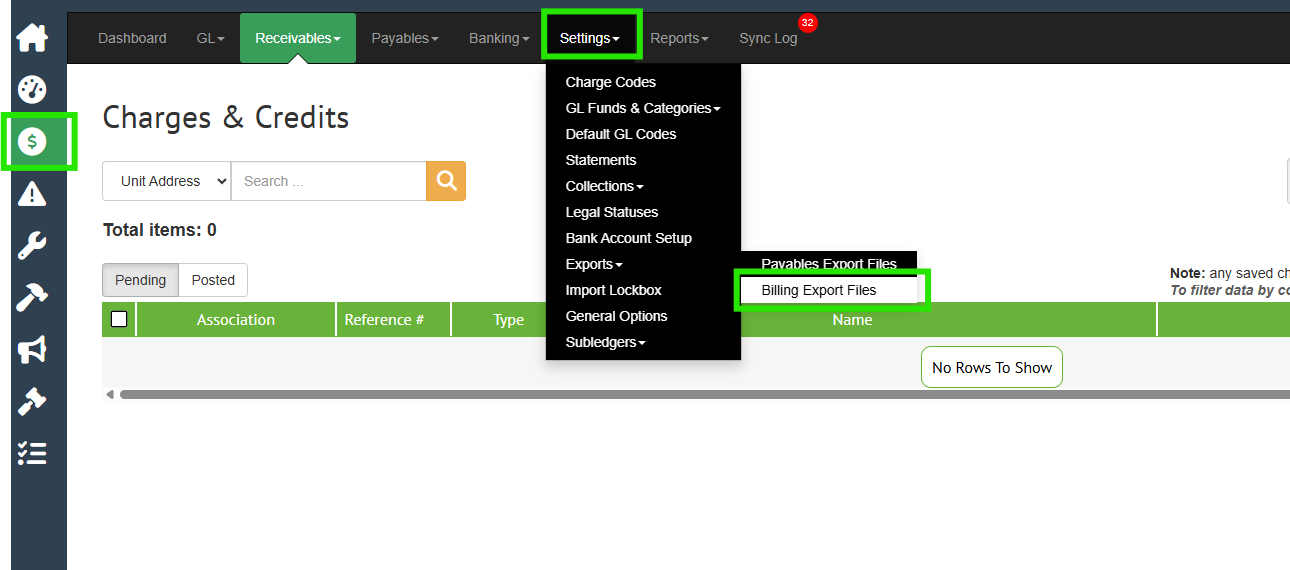Open the gauge dashboard sidebar icon

click(x=32, y=90)
